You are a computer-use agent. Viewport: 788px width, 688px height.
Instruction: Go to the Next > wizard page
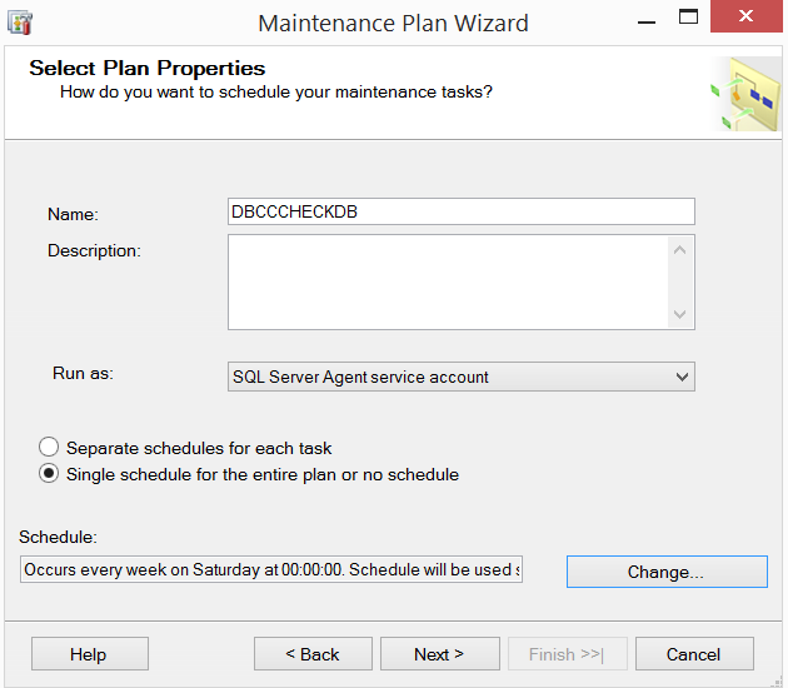(440, 654)
